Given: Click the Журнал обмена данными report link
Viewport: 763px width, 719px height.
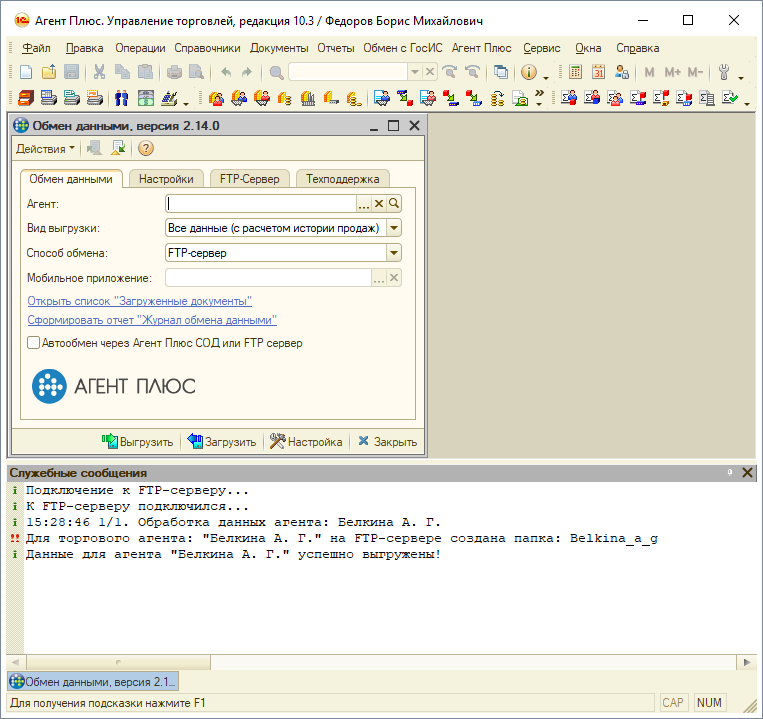Looking at the screenshot, I should coord(152,320).
